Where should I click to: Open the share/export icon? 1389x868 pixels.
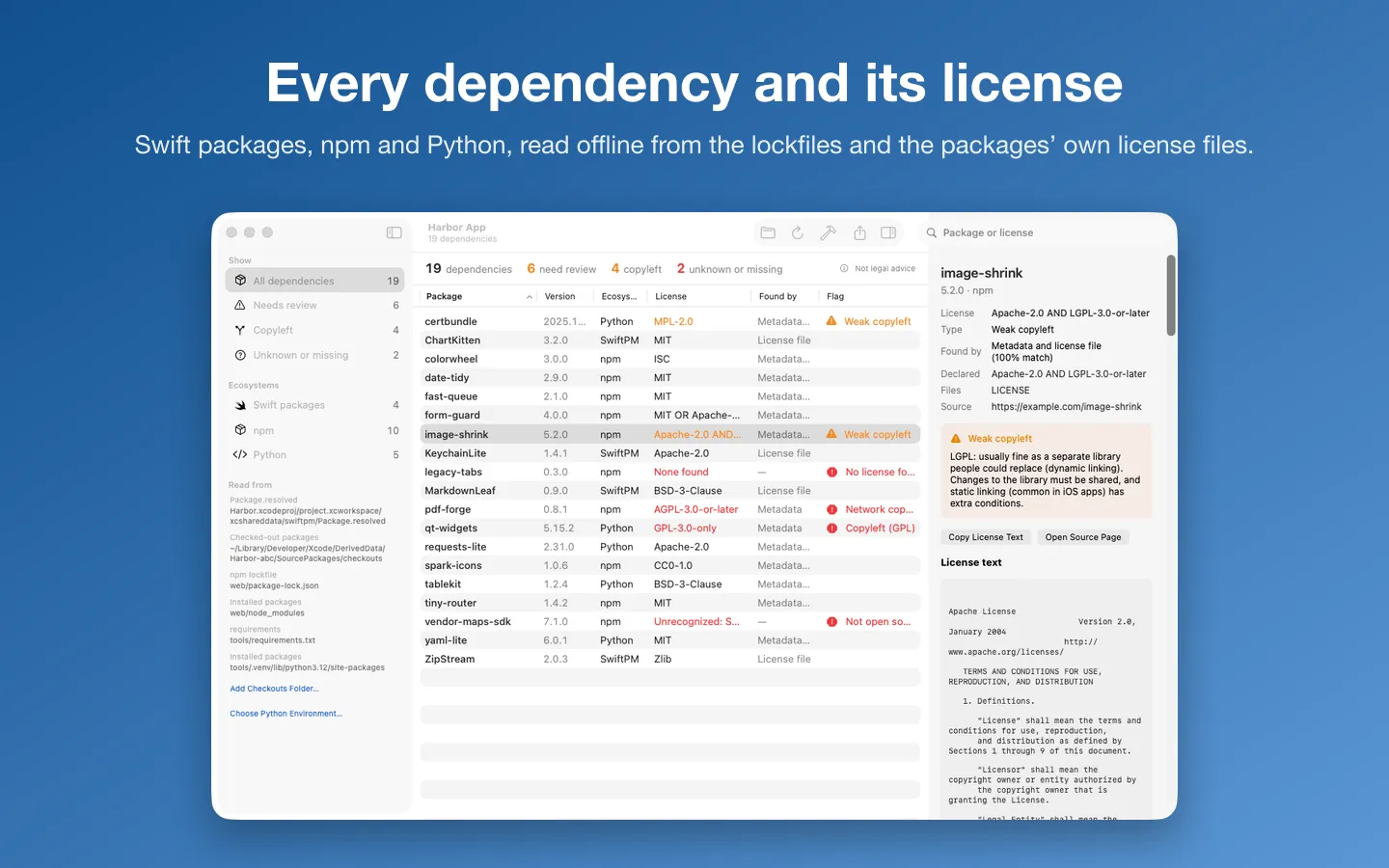point(859,232)
